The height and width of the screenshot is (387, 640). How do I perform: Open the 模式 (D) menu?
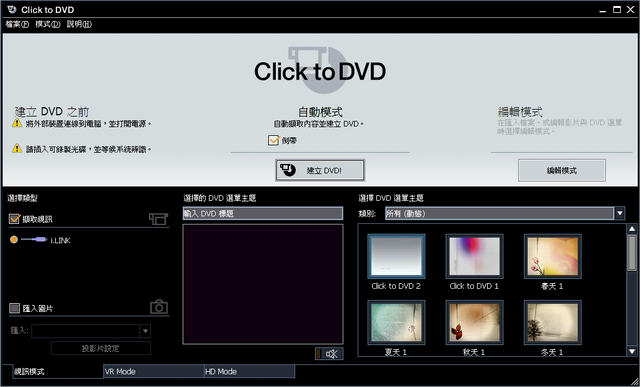pos(47,24)
